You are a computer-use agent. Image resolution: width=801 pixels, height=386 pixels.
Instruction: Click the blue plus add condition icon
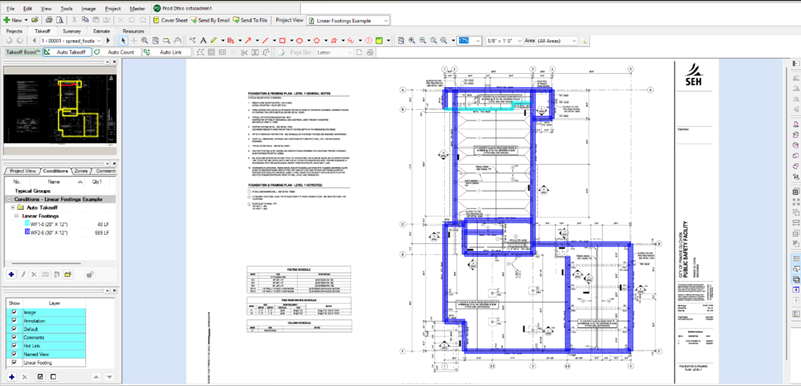point(11,275)
